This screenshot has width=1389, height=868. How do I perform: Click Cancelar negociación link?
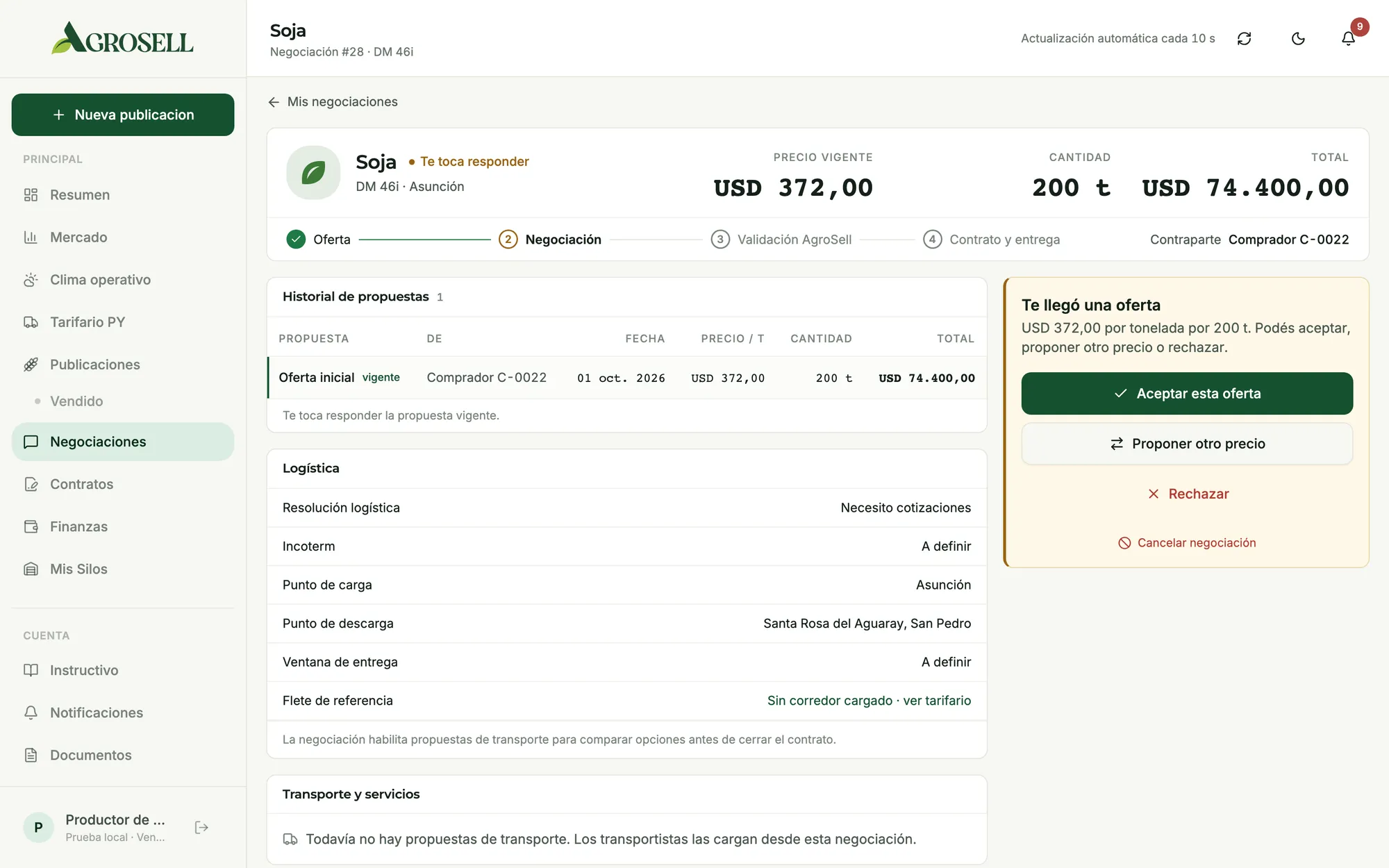1186,543
